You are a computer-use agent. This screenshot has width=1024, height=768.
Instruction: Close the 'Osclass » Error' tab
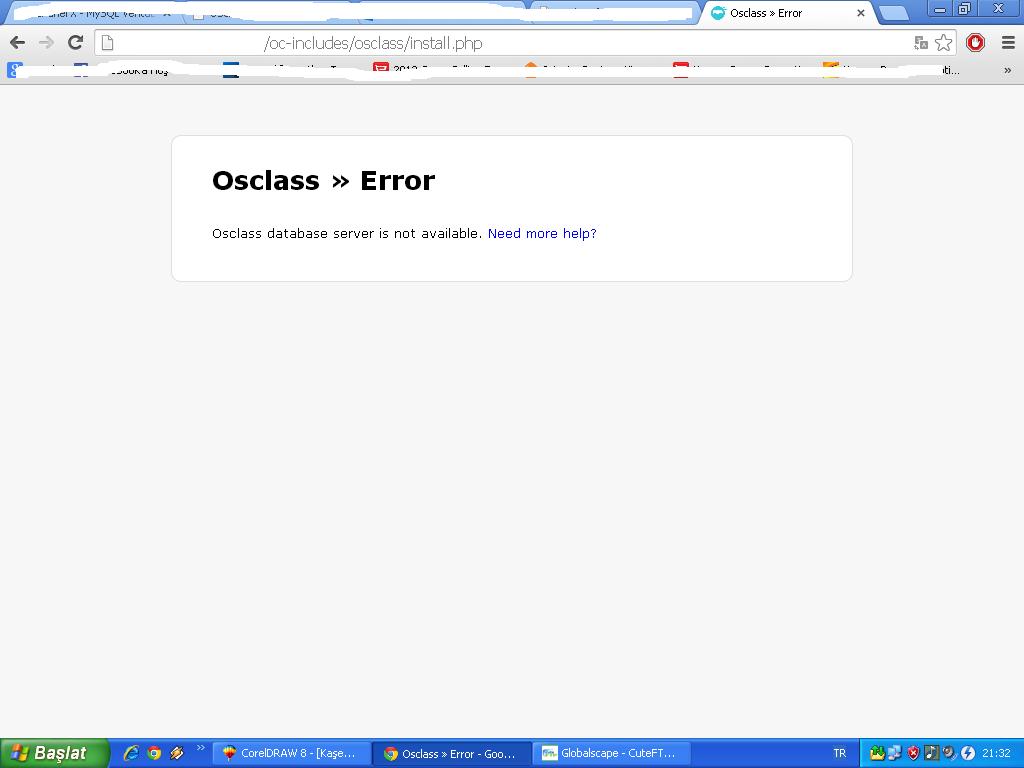[x=861, y=13]
